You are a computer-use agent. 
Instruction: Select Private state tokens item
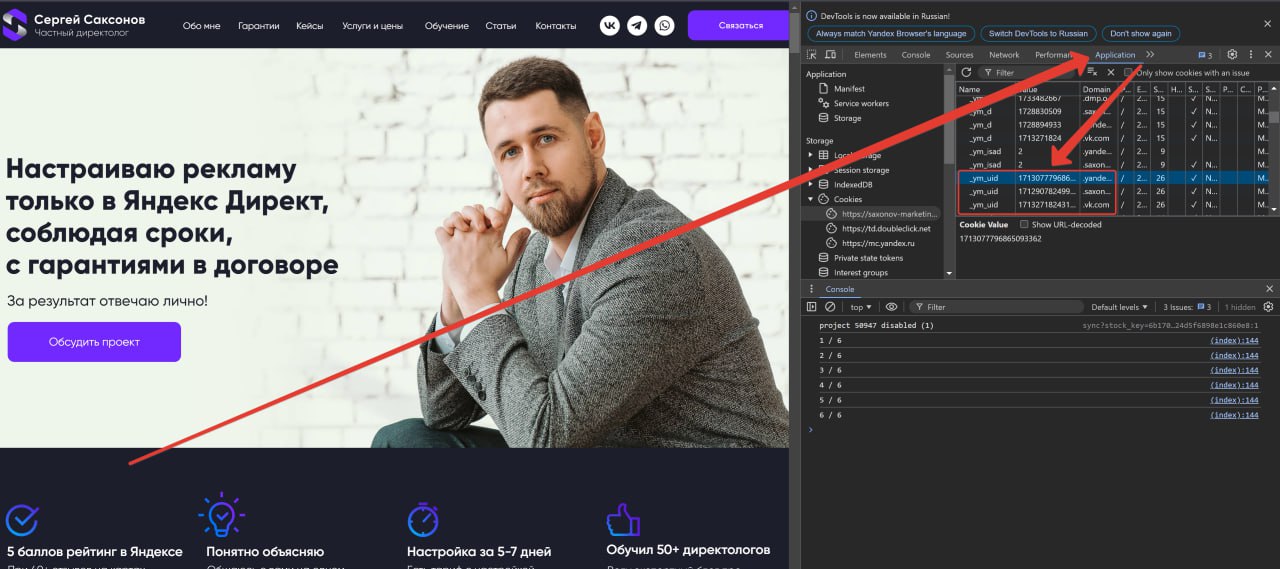click(x=868, y=258)
